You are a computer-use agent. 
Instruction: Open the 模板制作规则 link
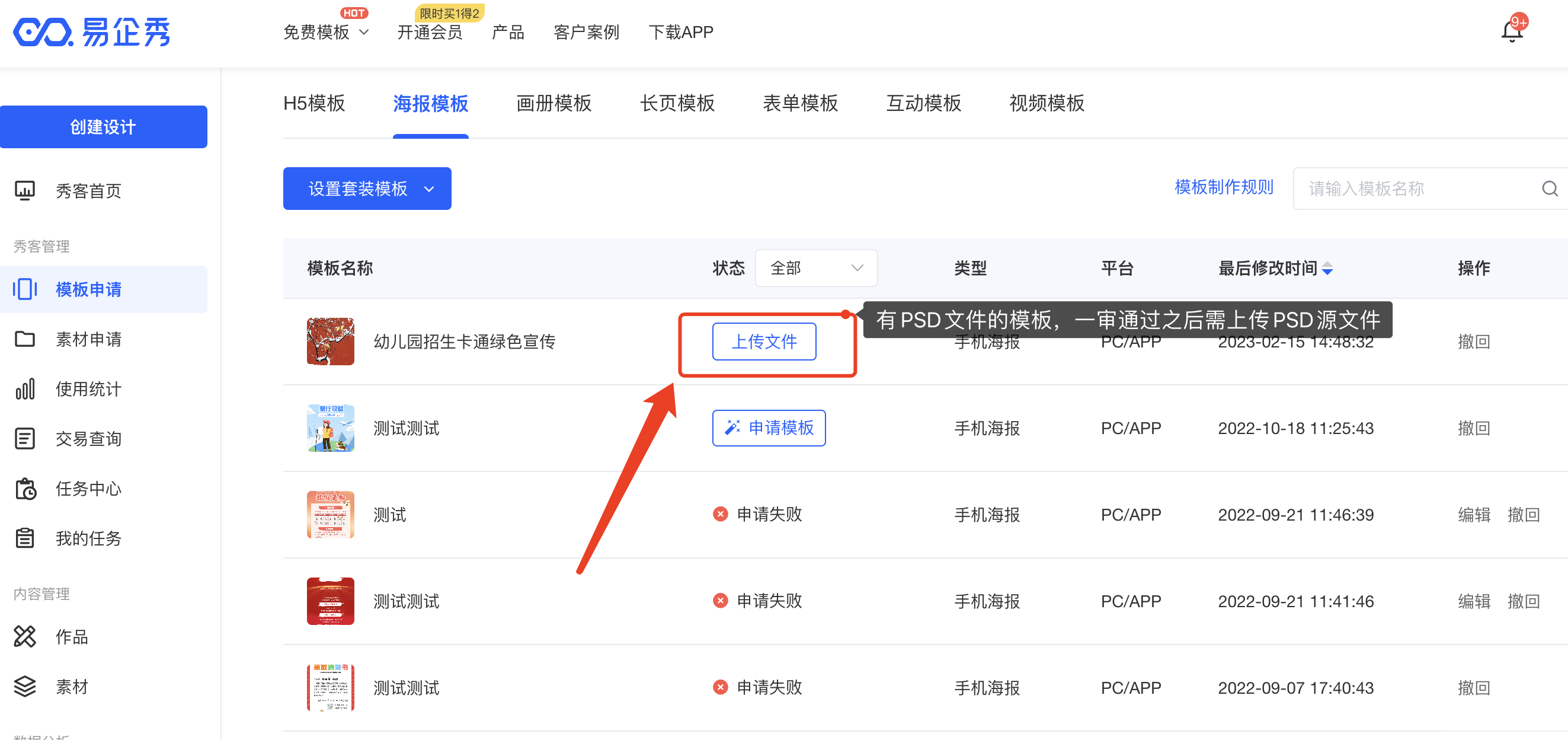tap(1224, 187)
